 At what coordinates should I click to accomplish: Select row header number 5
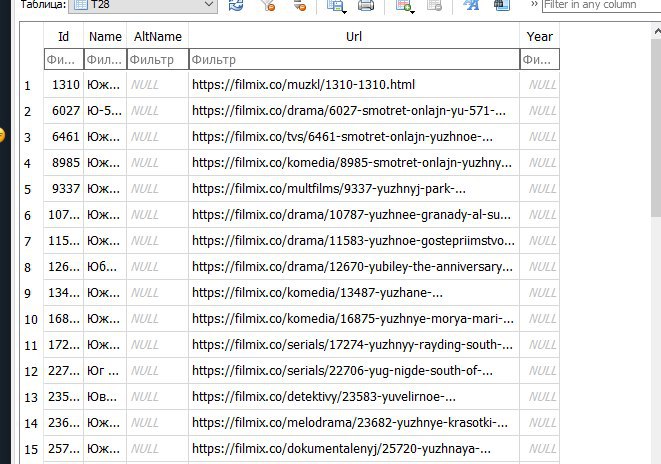(x=32, y=189)
